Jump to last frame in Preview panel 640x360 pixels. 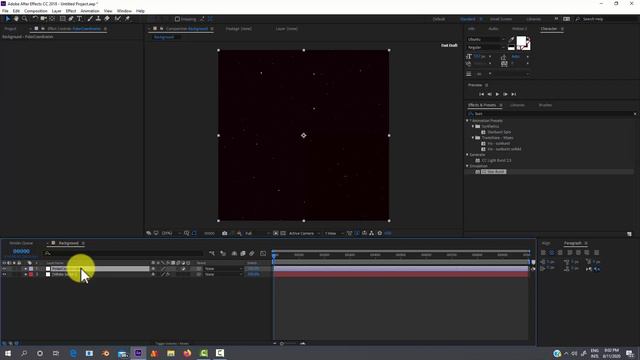(514, 94)
